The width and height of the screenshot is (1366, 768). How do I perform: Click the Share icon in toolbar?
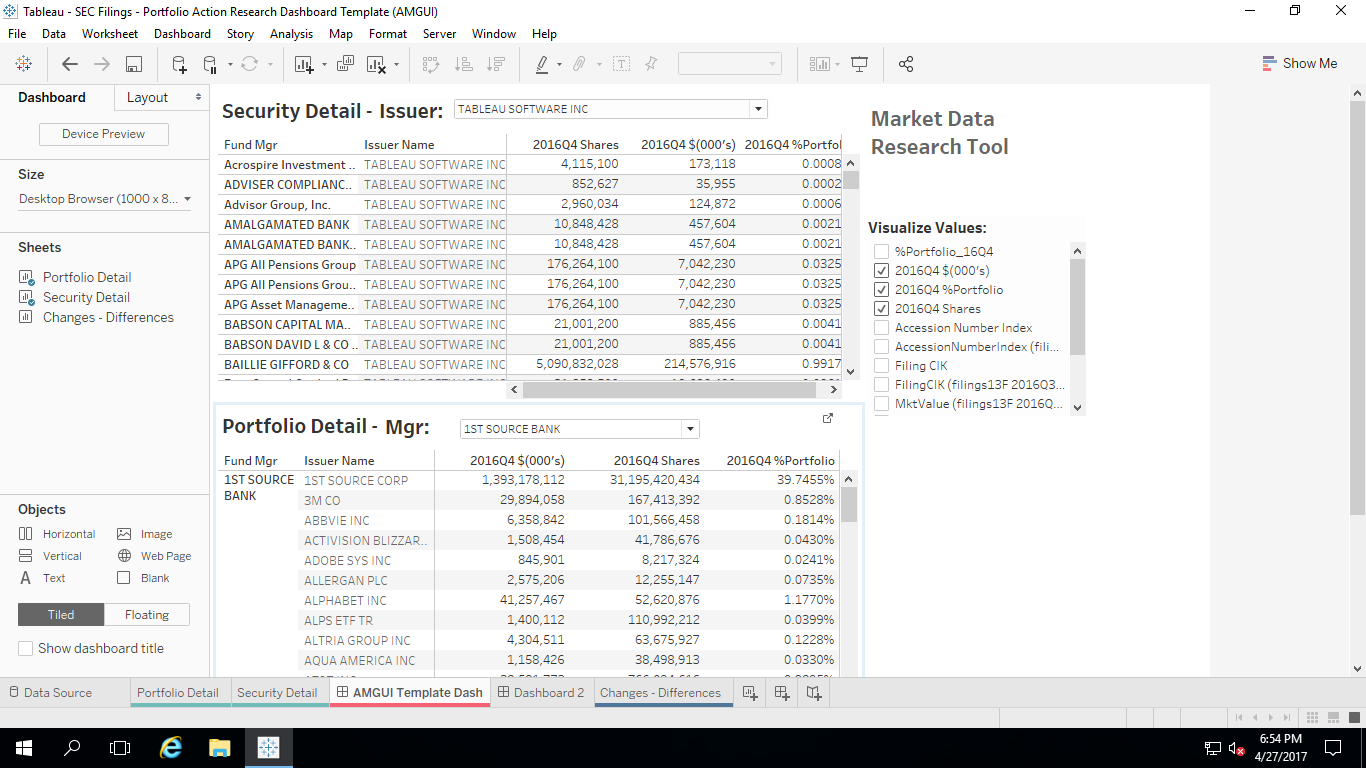[906, 64]
